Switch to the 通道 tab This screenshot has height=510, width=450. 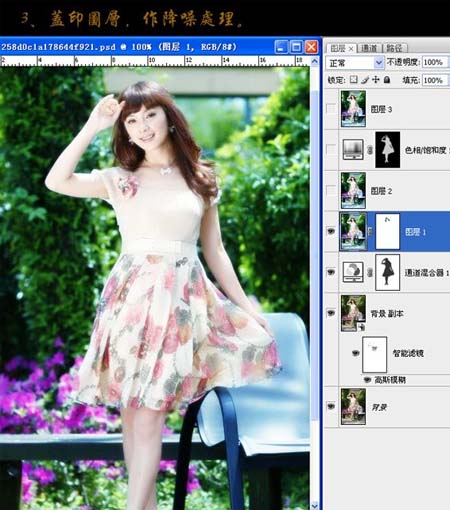click(x=370, y=48)
